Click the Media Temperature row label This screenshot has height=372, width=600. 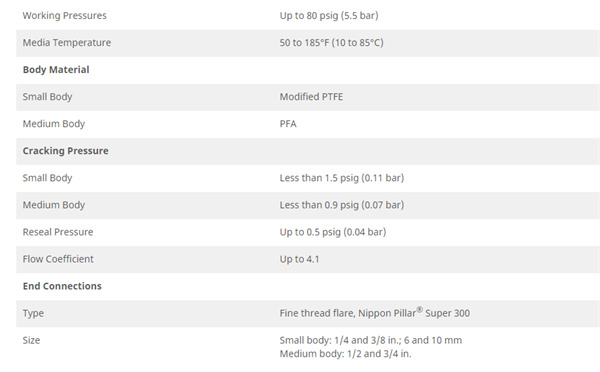[67, 42]
